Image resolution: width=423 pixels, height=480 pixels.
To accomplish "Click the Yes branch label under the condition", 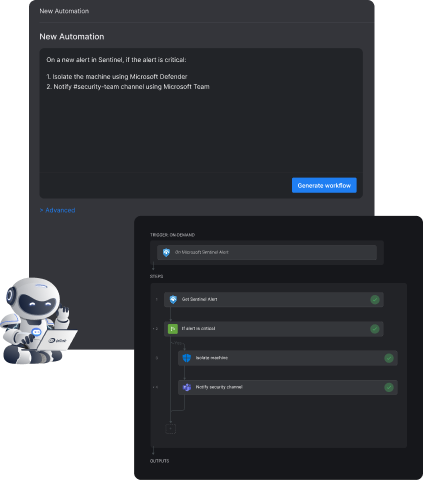I will tap(178, 343).
